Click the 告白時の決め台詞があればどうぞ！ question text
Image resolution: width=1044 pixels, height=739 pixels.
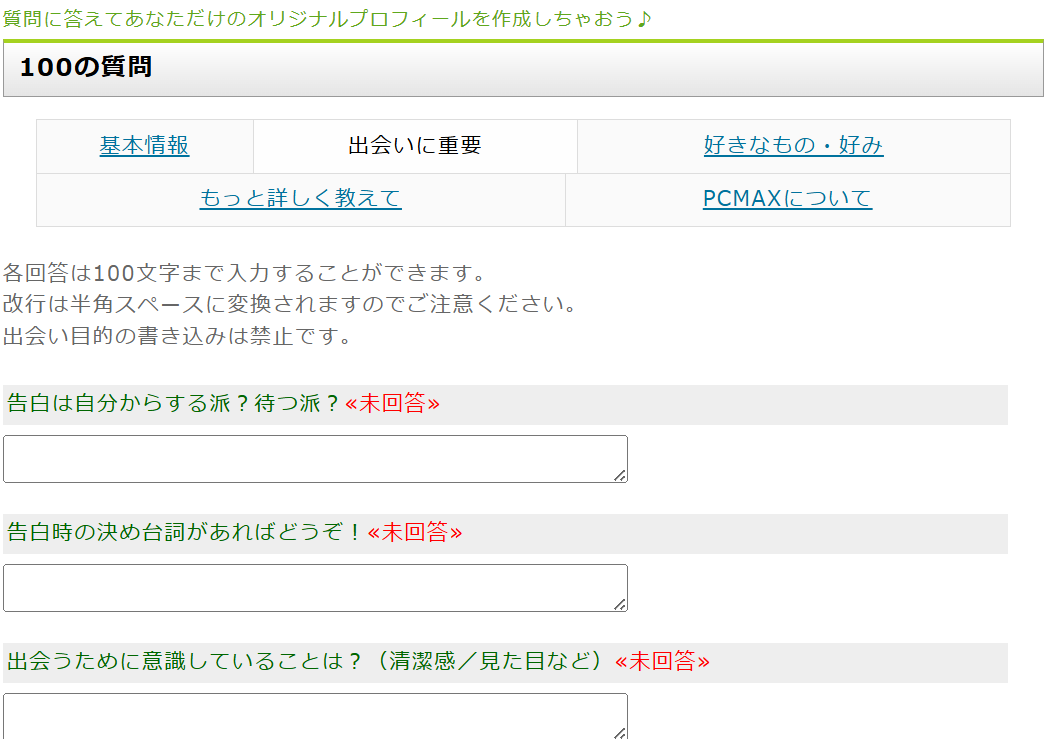coord(185,533)
